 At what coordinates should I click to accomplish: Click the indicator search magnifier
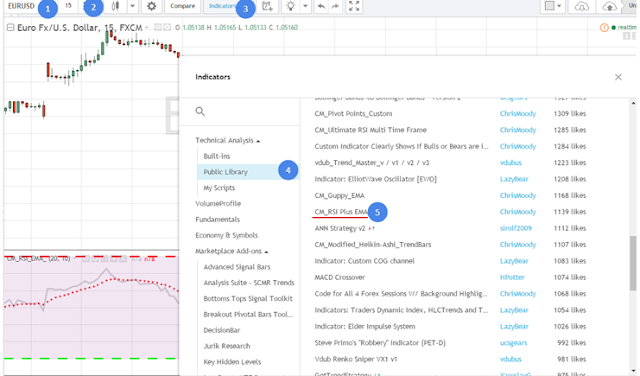(200, 111)
